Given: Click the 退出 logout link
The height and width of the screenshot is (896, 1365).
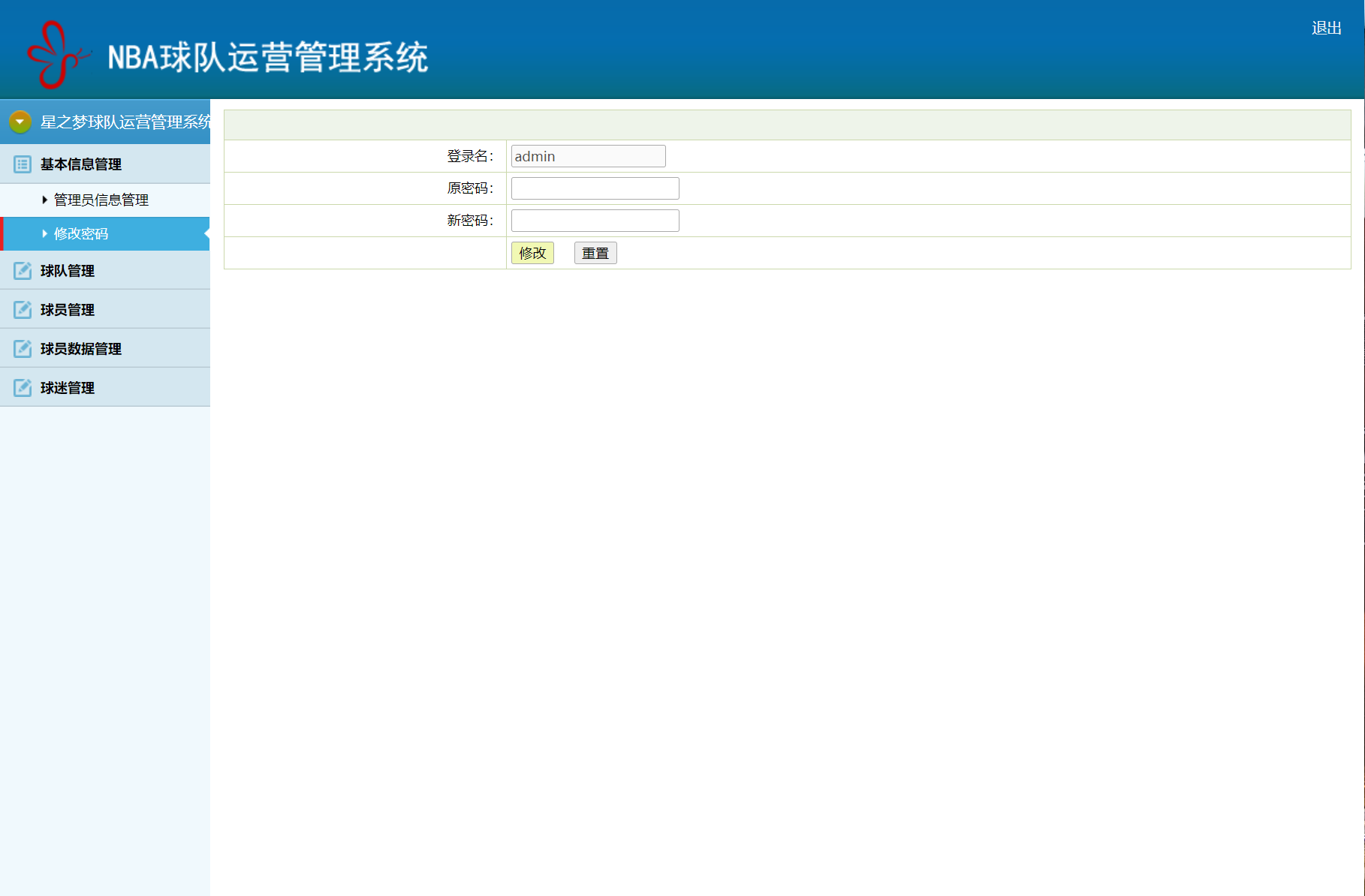Looking at the screenshot, I should click(x=1326, y=27).
